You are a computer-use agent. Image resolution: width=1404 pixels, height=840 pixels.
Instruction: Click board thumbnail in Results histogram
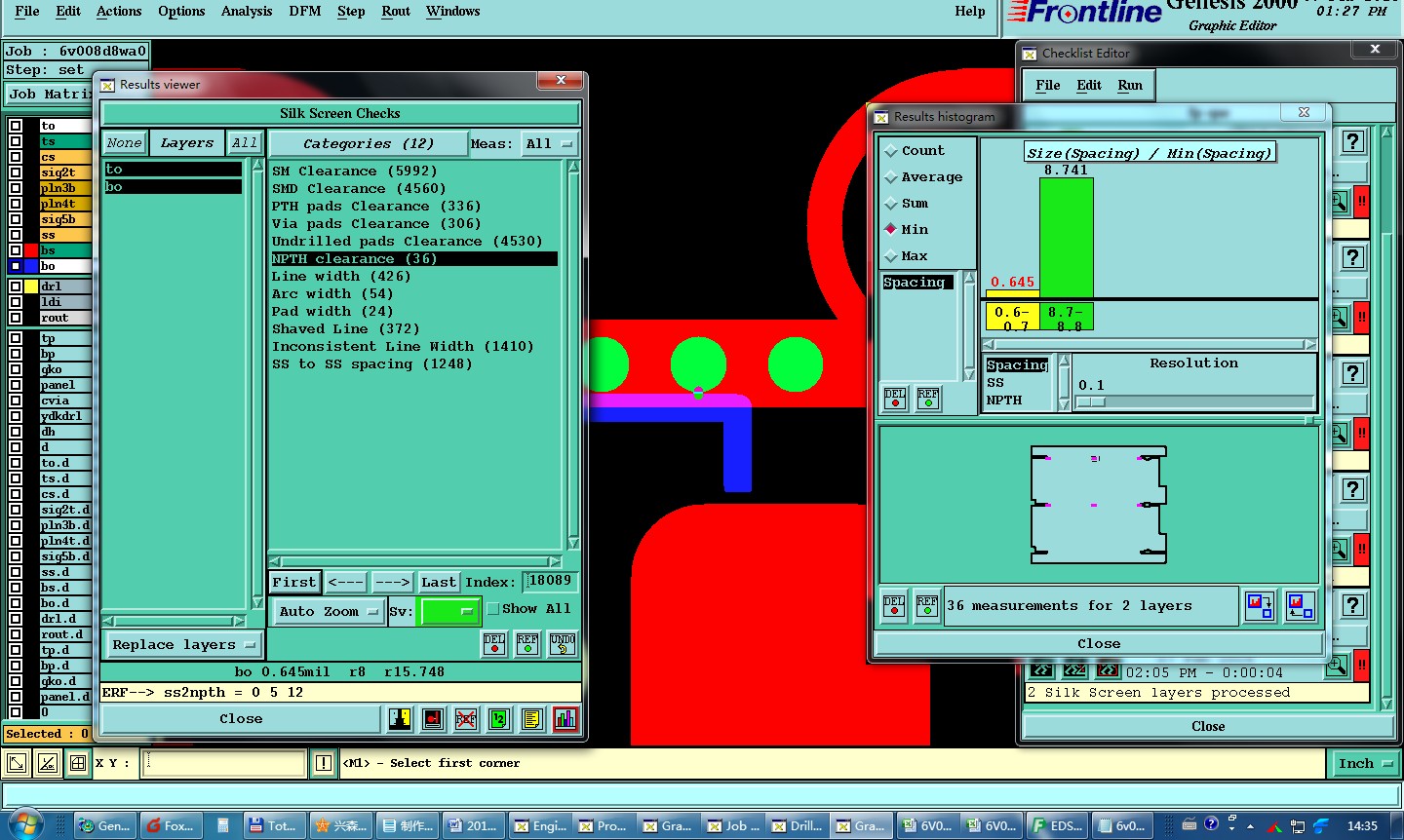click(1099, 505)
